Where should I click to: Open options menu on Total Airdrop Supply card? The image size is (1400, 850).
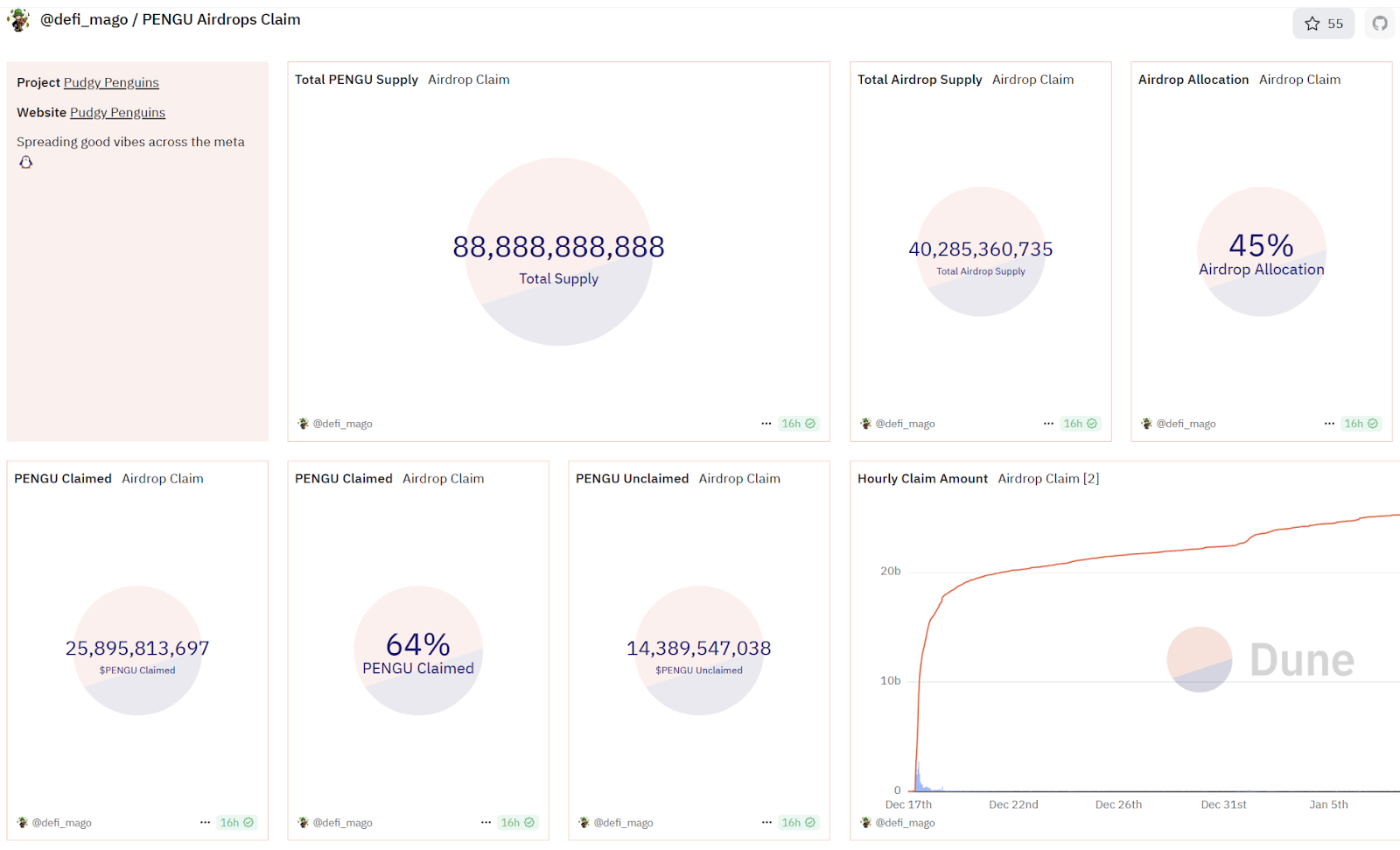point(1048,424)
